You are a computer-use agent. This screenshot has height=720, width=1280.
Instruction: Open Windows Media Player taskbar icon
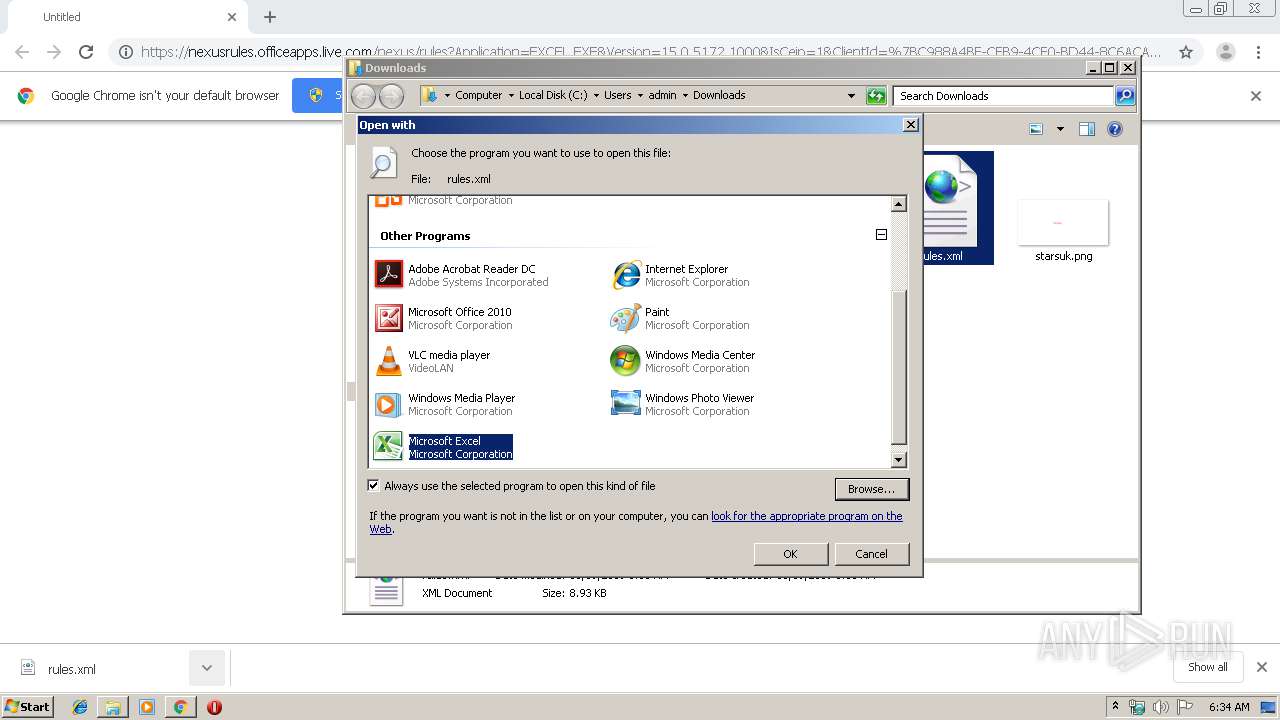147,707
